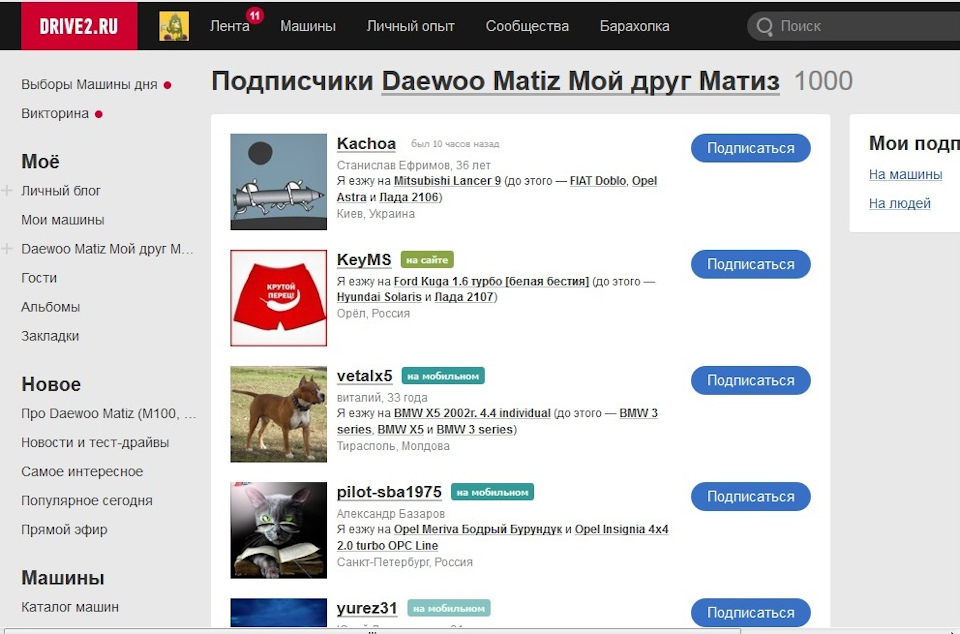The image size is (960, 634).
Task: Open FIAT Doblo car link
Action: tap(598, 181)
